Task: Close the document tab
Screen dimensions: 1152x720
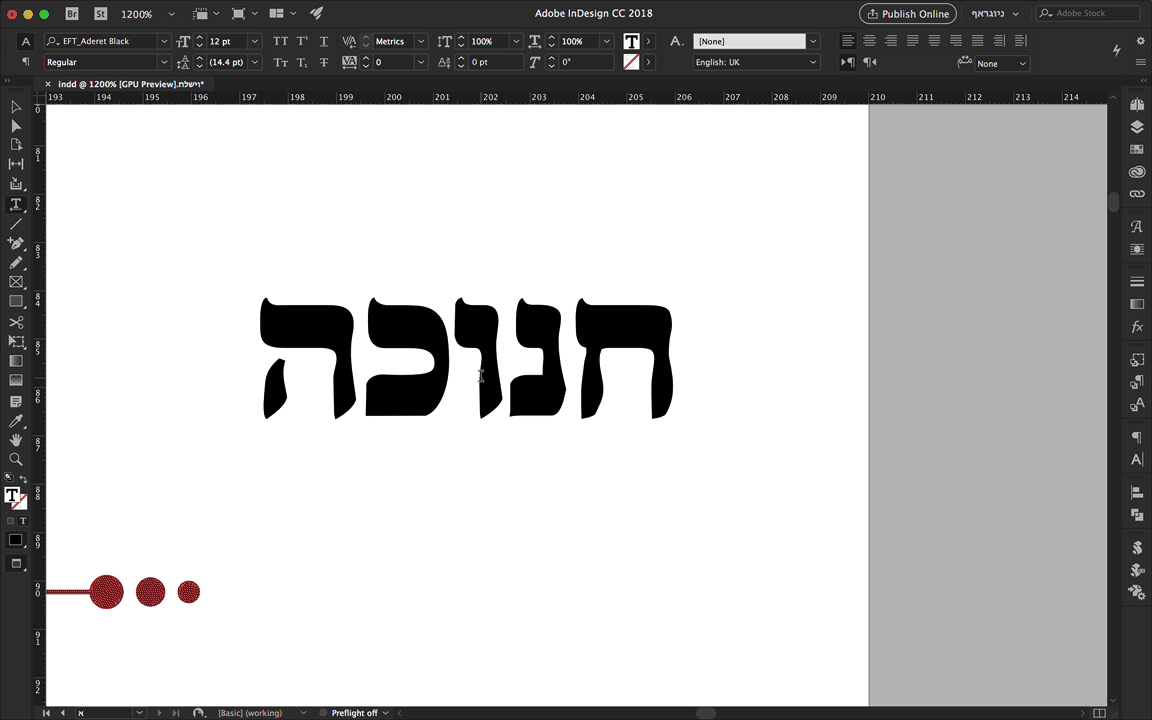Action: 48,84
